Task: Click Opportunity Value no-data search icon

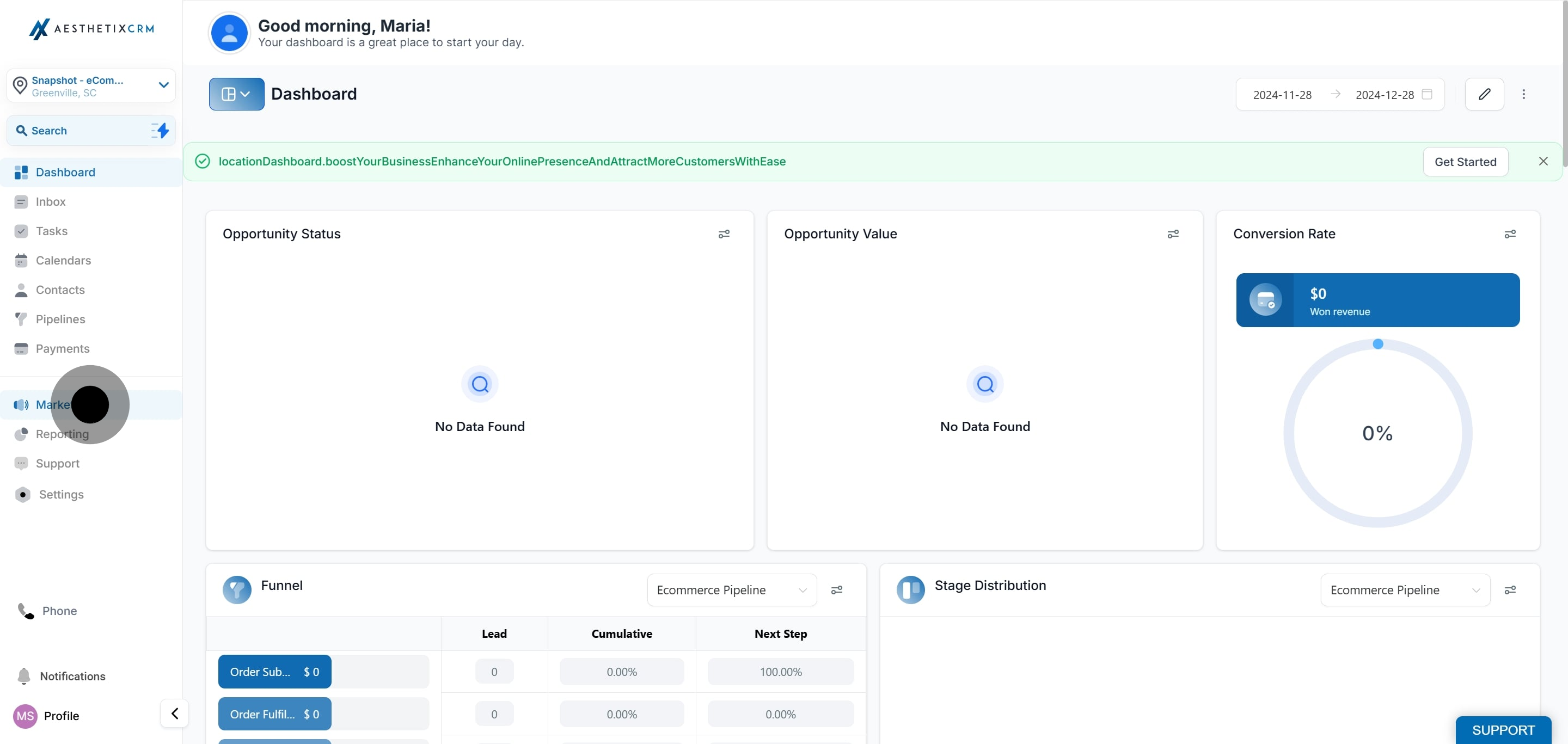Action: 985,384
